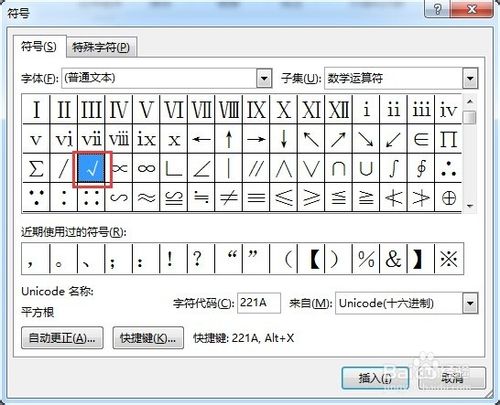Open the 字体 font dropdown
500x405 pixels.
tap(264, 78)
